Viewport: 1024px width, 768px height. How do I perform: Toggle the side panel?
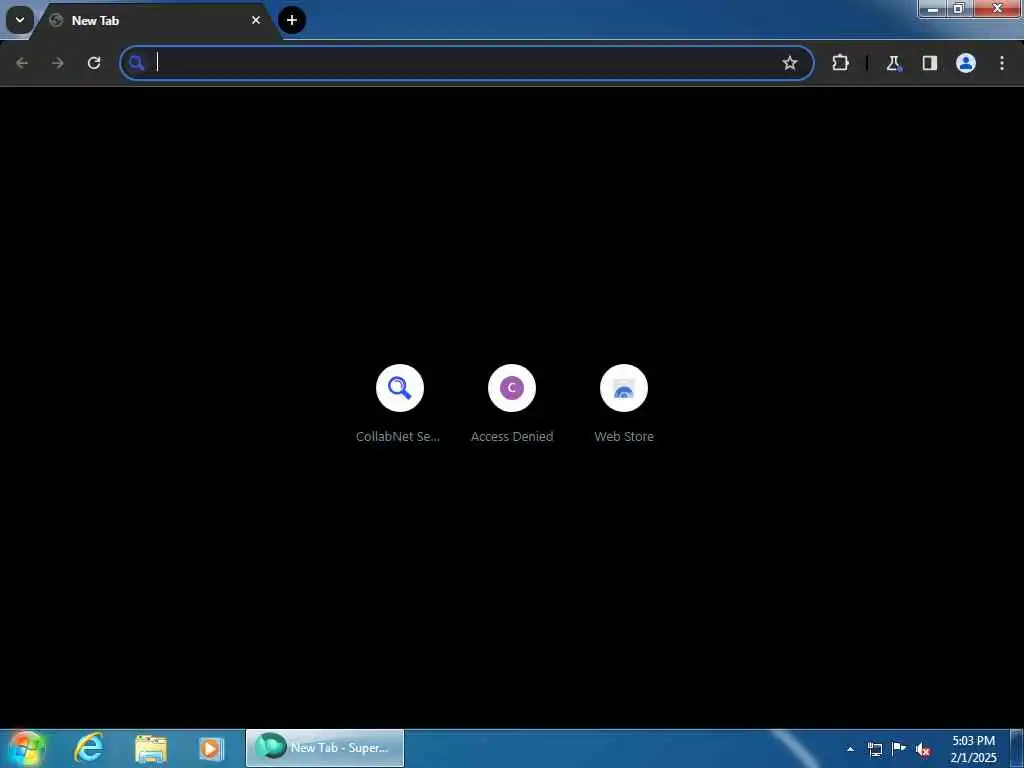click(930, 63)
